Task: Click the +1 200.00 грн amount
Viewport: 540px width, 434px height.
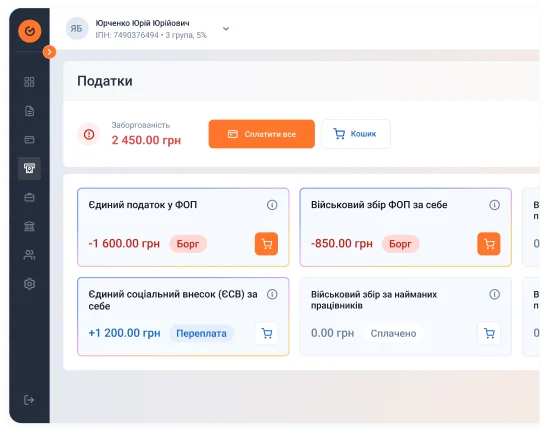Action: 124,333
